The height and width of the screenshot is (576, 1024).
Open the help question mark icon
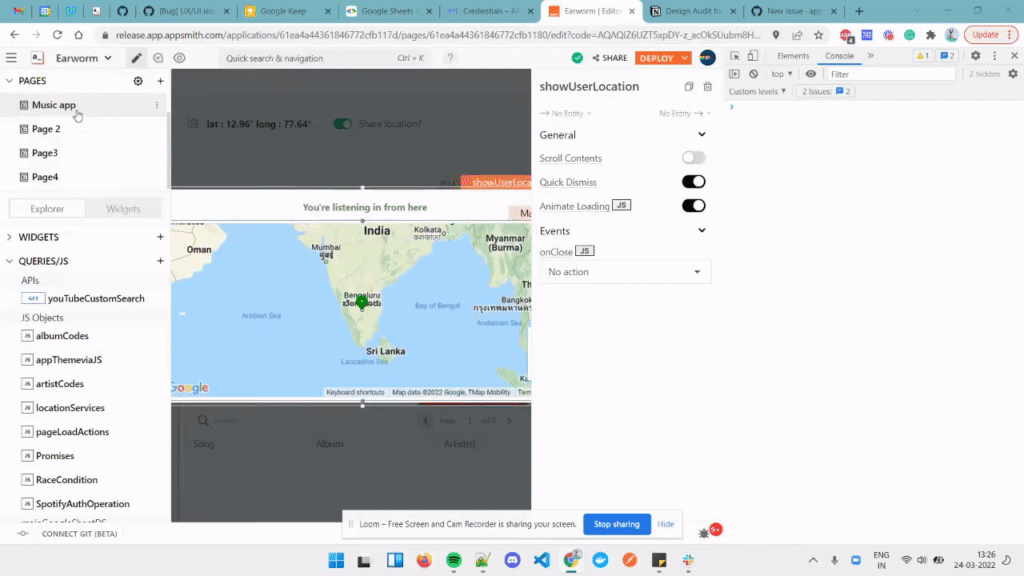click(450, 58)
